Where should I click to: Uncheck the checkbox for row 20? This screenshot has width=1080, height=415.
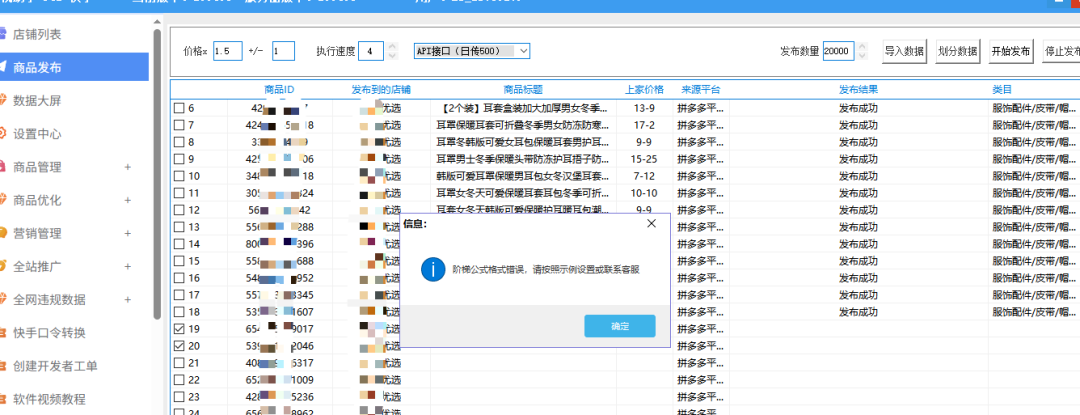(179, 345)
